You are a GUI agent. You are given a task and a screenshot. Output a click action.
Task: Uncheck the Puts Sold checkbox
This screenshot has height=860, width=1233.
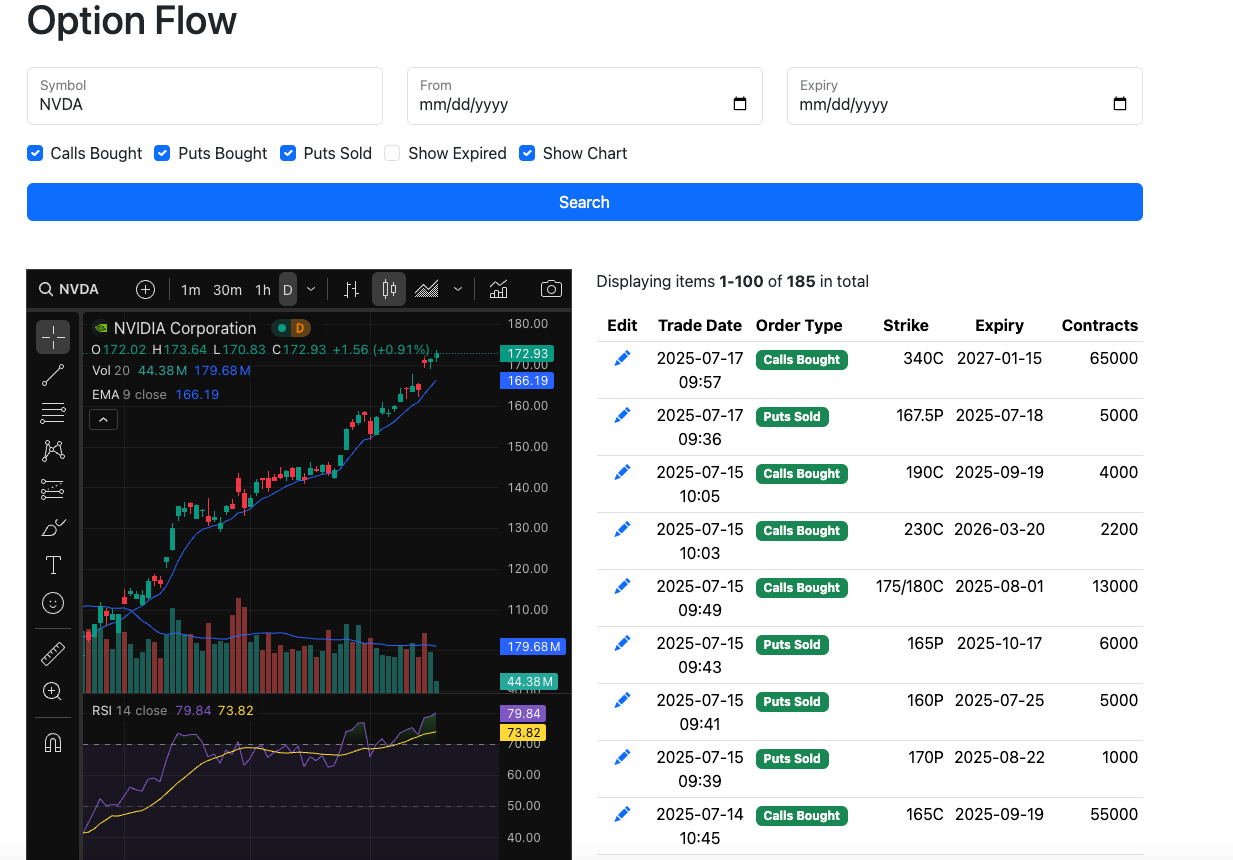(288, 153)
